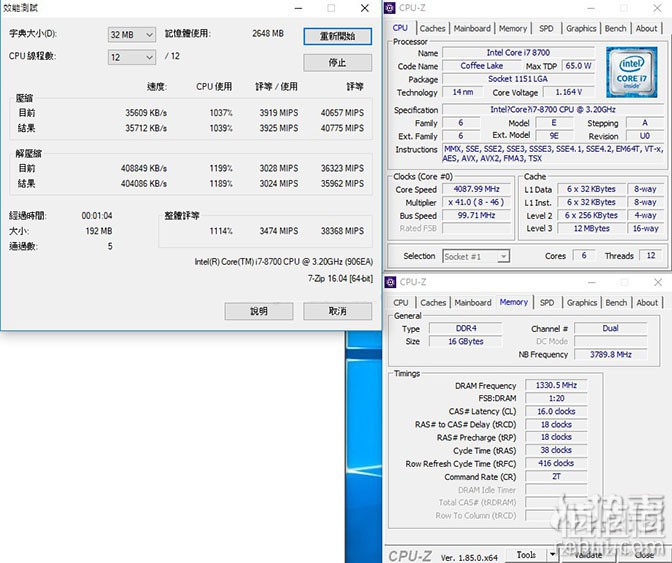Minimize the lower CPU-Z window

(592, 282)
